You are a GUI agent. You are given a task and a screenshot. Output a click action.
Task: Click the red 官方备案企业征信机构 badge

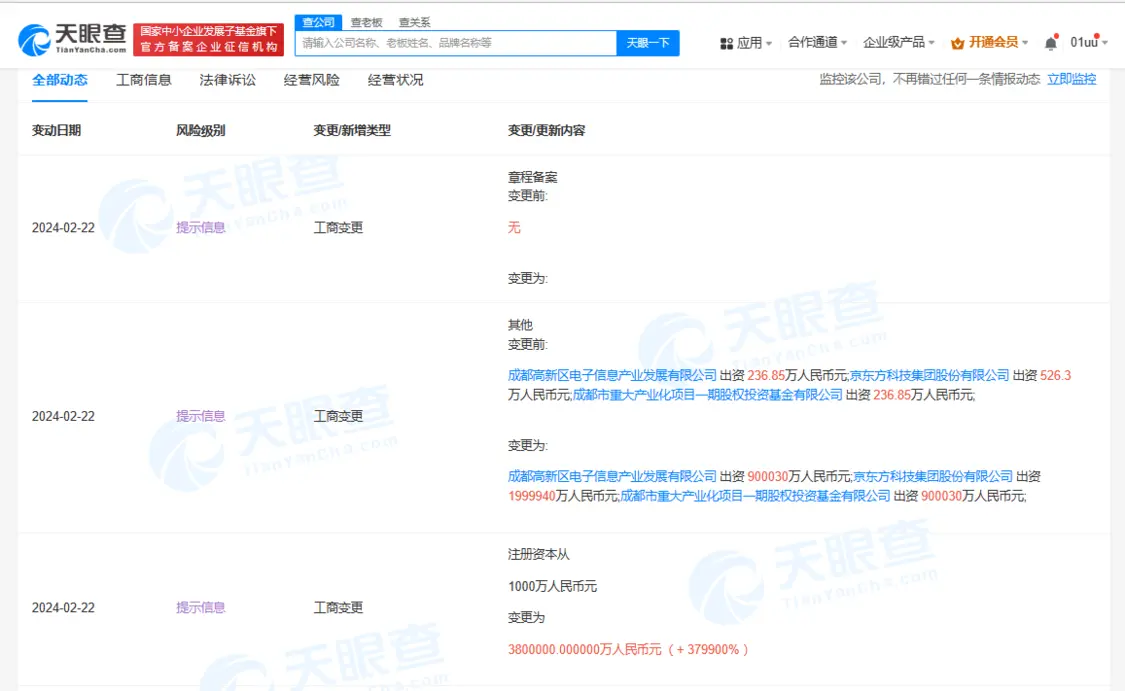209,40
